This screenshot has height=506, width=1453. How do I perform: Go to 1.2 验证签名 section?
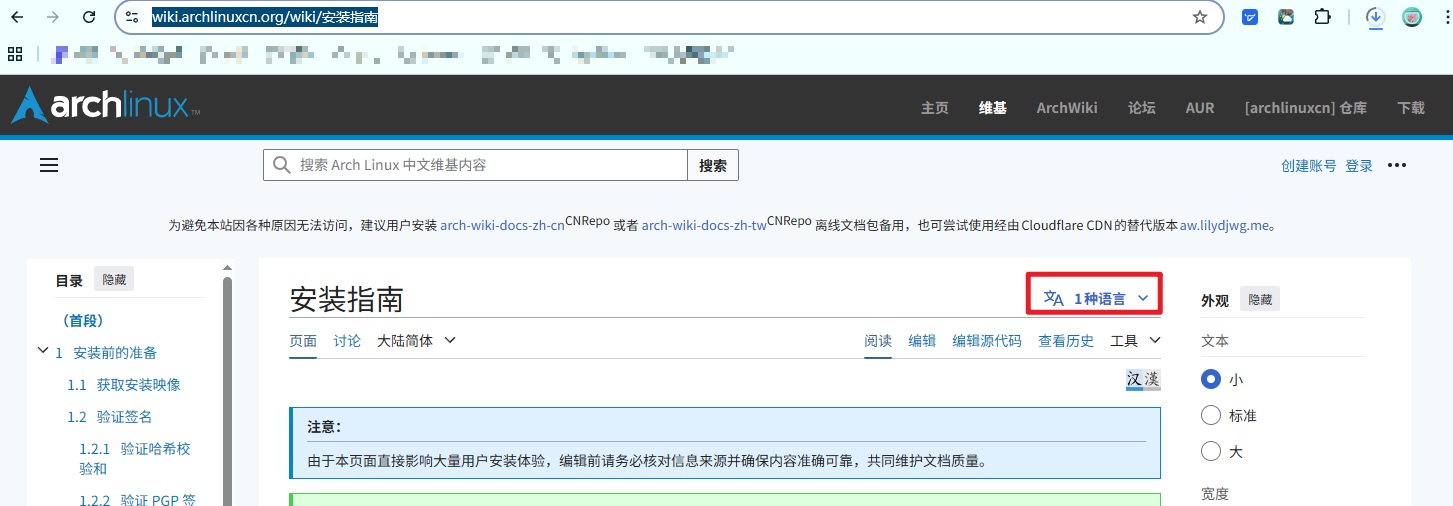(110, 417)
